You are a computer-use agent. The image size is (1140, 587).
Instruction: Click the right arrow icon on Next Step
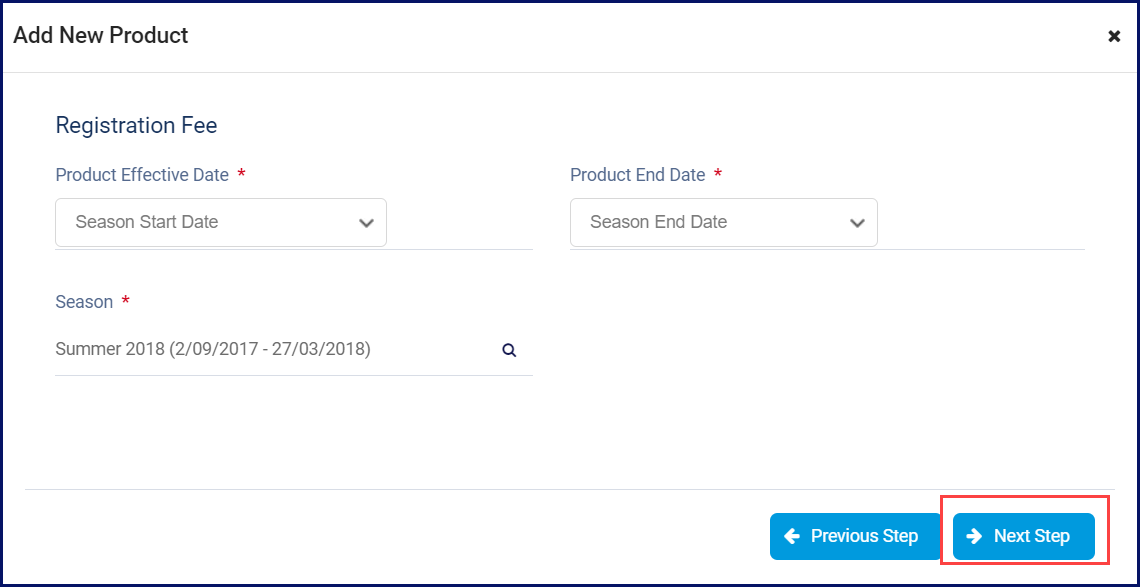(x=974, y=537)
